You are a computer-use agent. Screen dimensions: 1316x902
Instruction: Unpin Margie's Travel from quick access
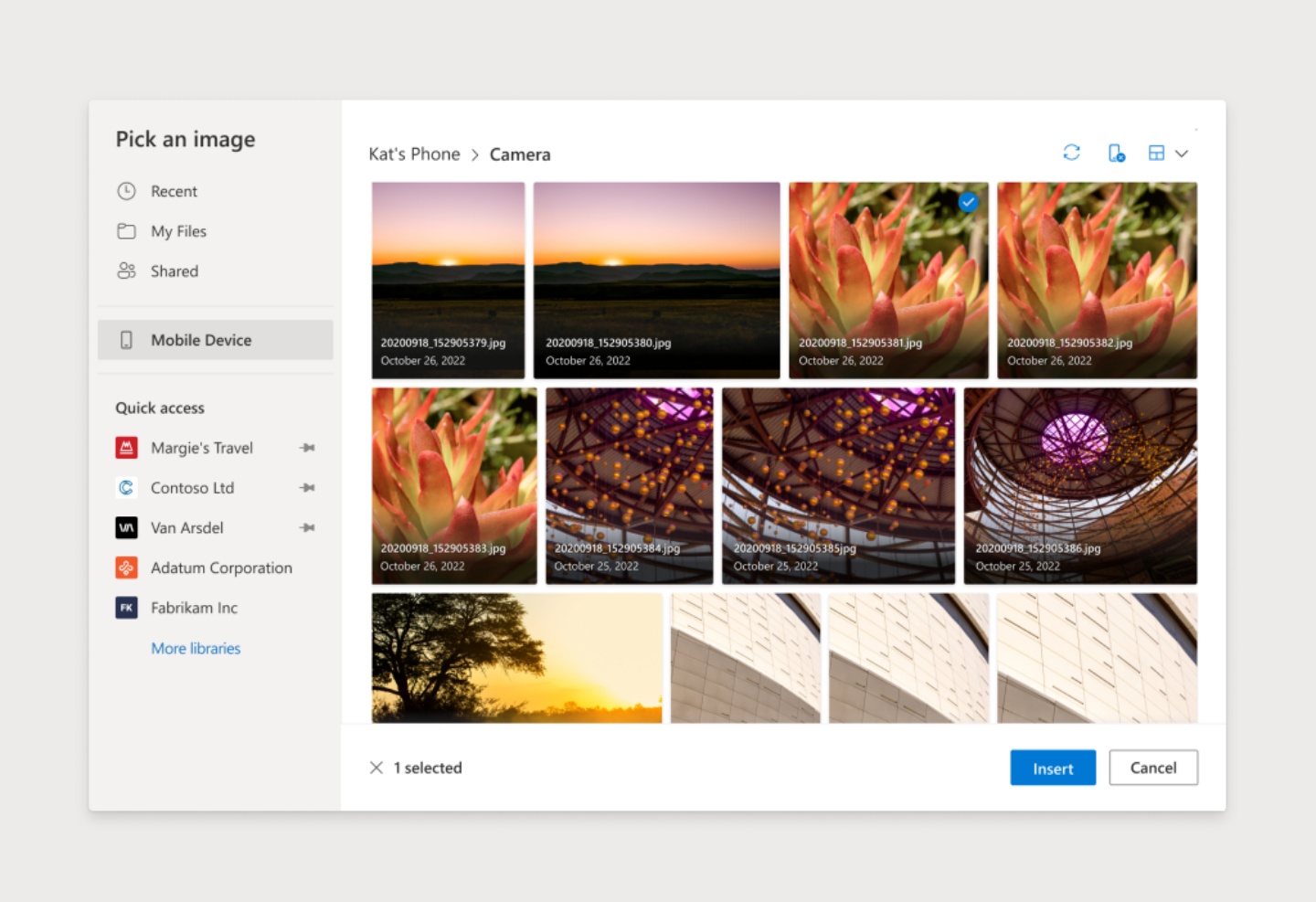tap(307, 448)
